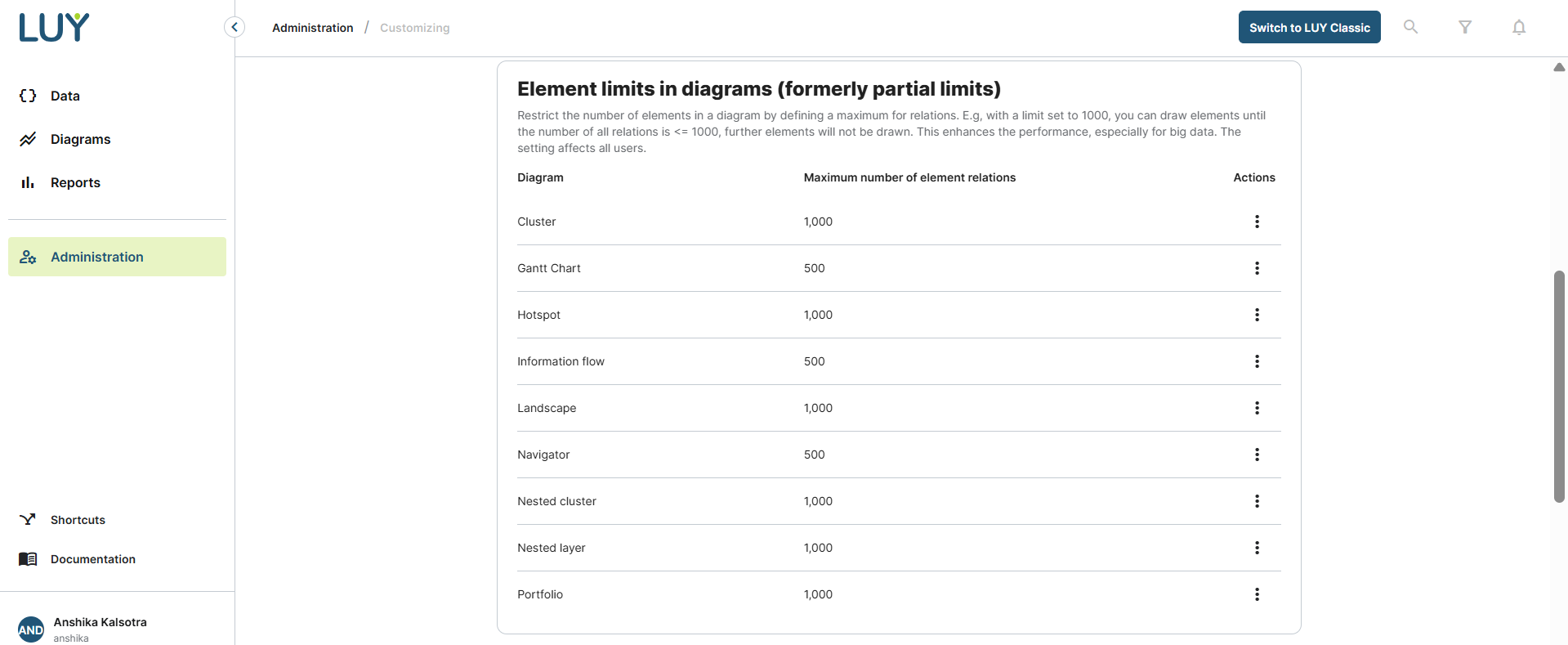1568x645 pixels.
Task: Go to Diagrams in the sidebar
Action: [x=80, y=139]
